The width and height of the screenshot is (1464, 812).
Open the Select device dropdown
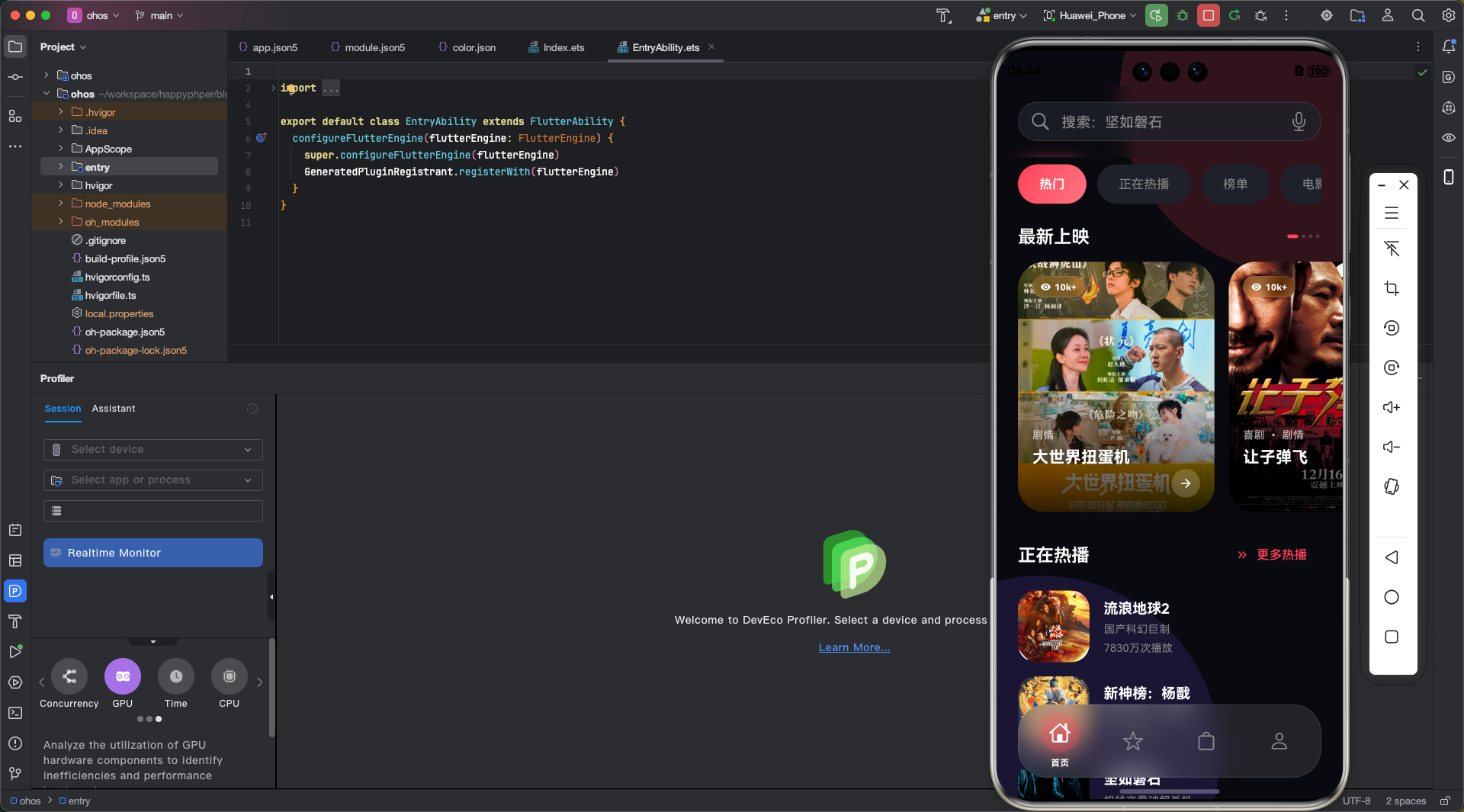[x=153, y=450]
